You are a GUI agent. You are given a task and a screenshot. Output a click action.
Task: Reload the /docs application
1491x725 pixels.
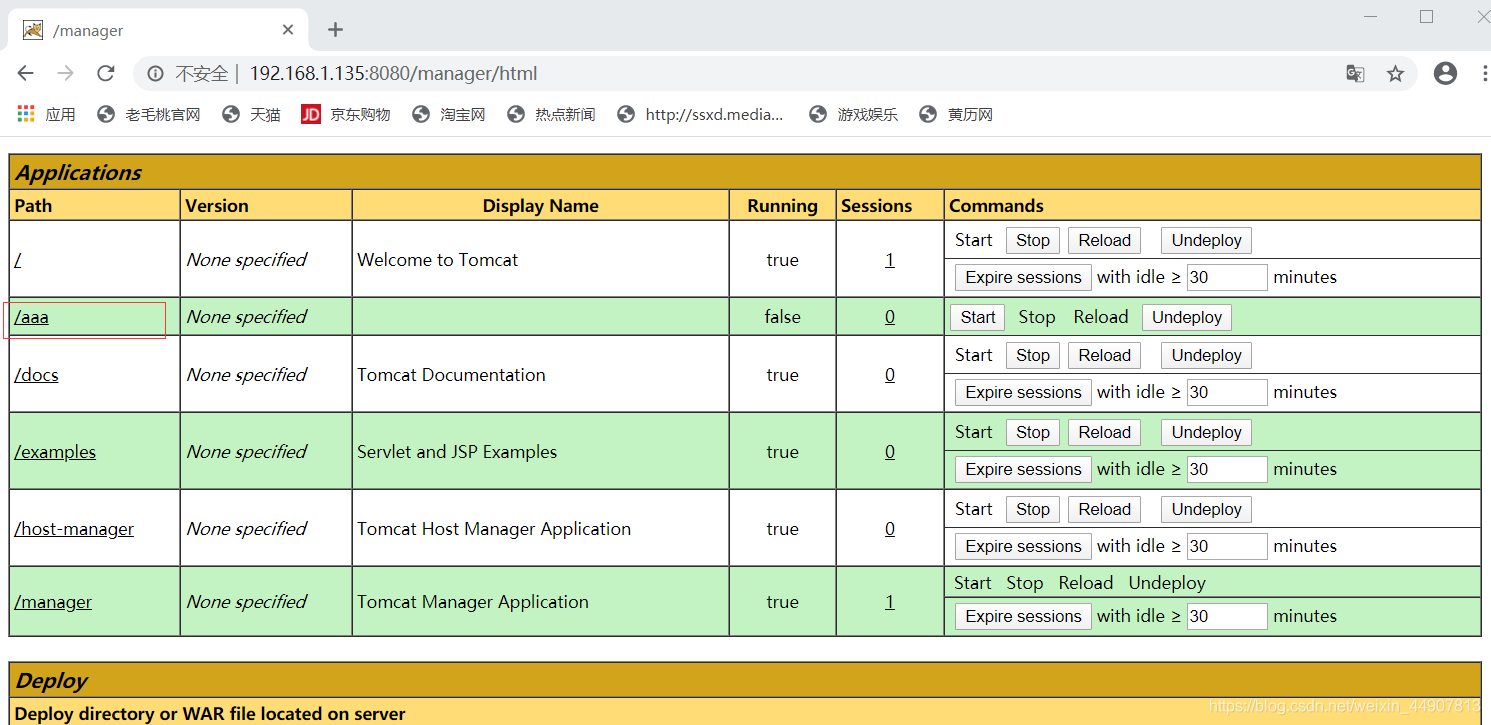(1104, 355)
